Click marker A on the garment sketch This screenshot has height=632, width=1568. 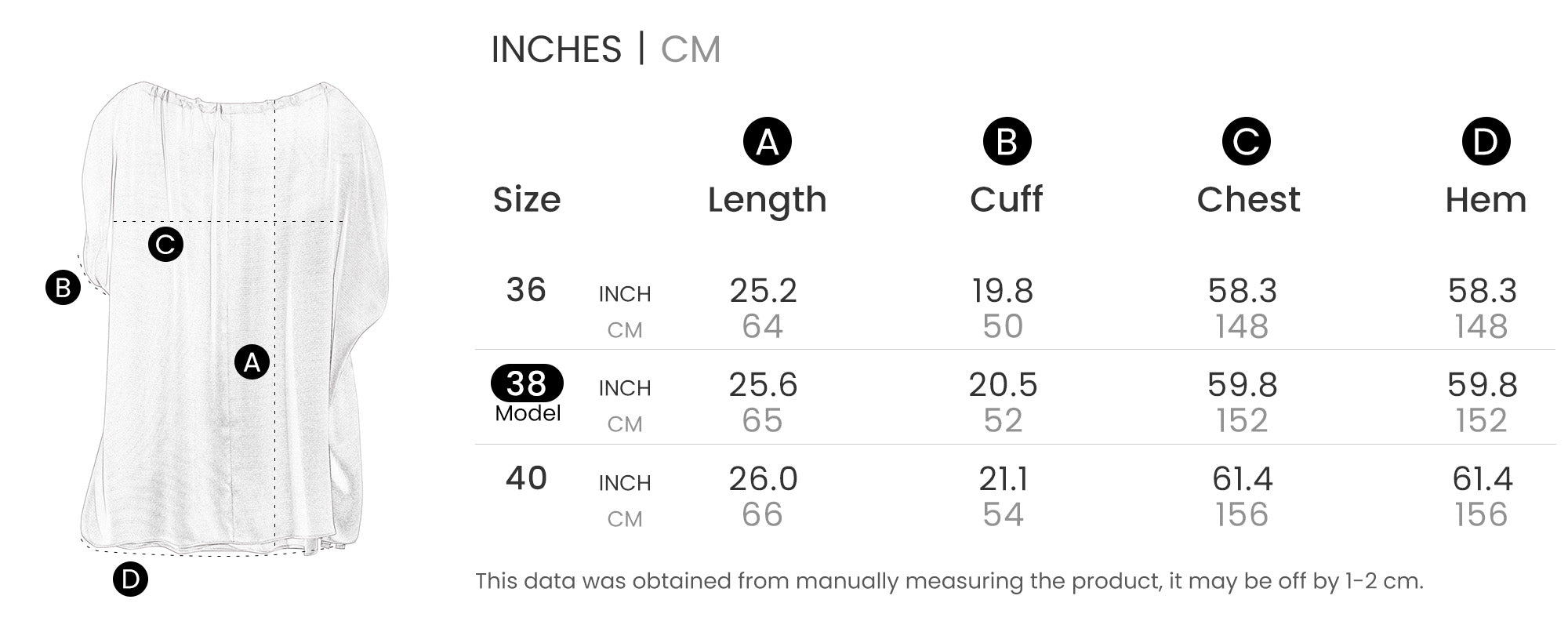pos(252,362)
